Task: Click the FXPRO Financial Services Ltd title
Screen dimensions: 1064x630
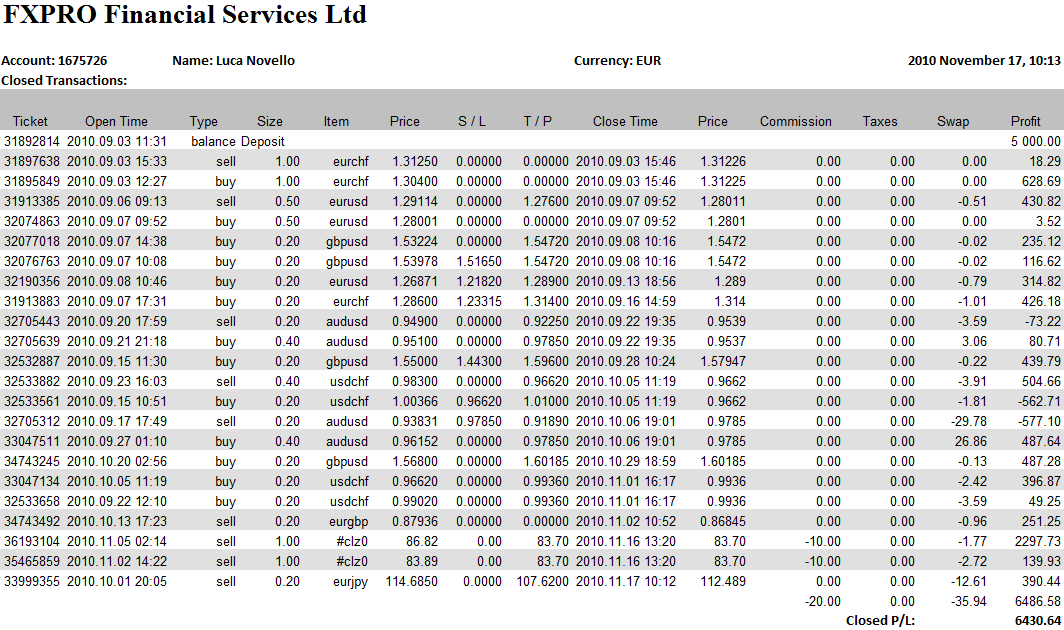Action: pyautogui.click(x=186, y=16)
